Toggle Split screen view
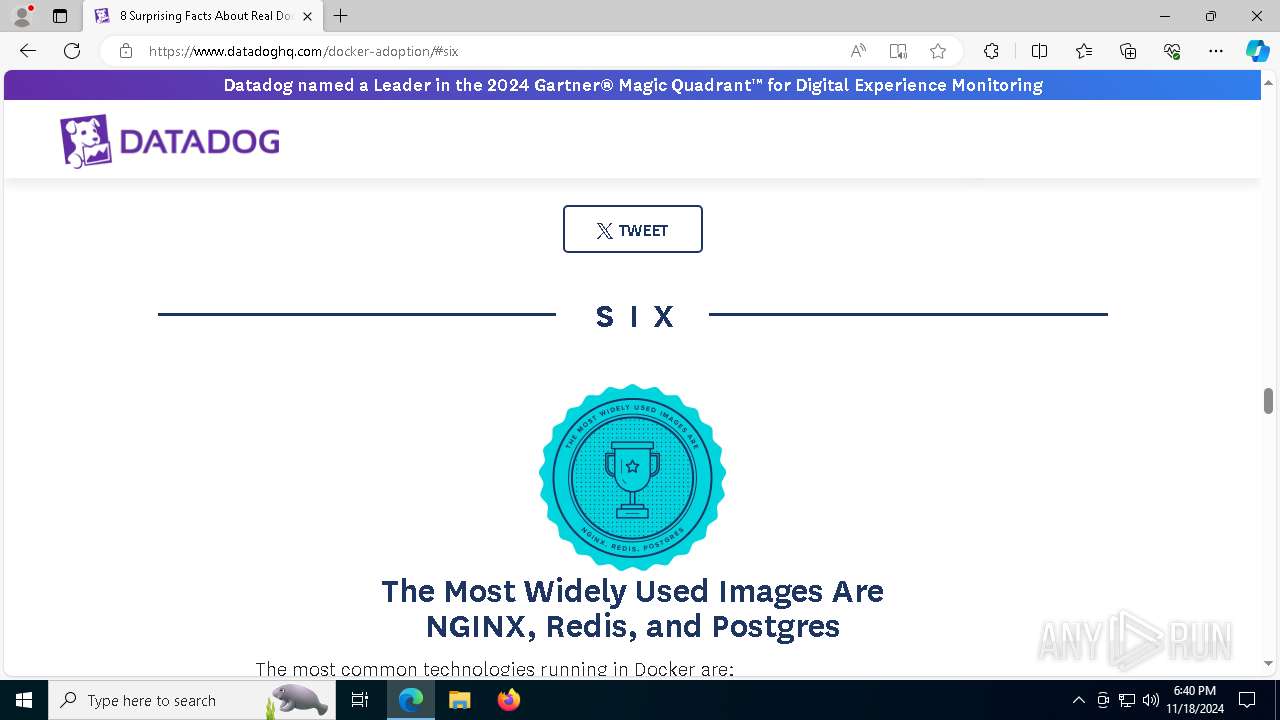 1039,51
